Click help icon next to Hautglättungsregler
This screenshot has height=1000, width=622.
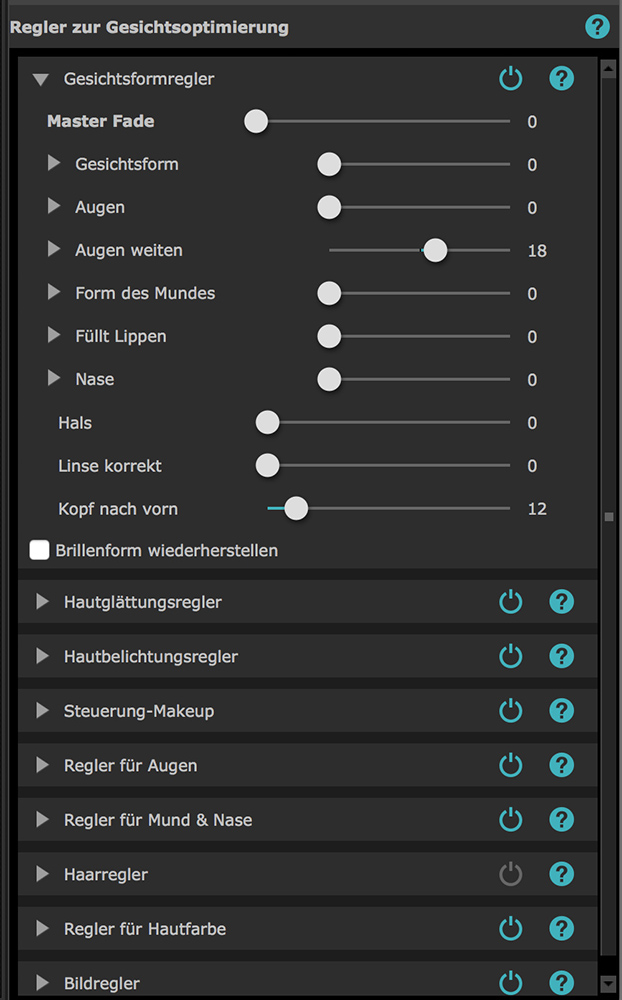pos(561,601)
